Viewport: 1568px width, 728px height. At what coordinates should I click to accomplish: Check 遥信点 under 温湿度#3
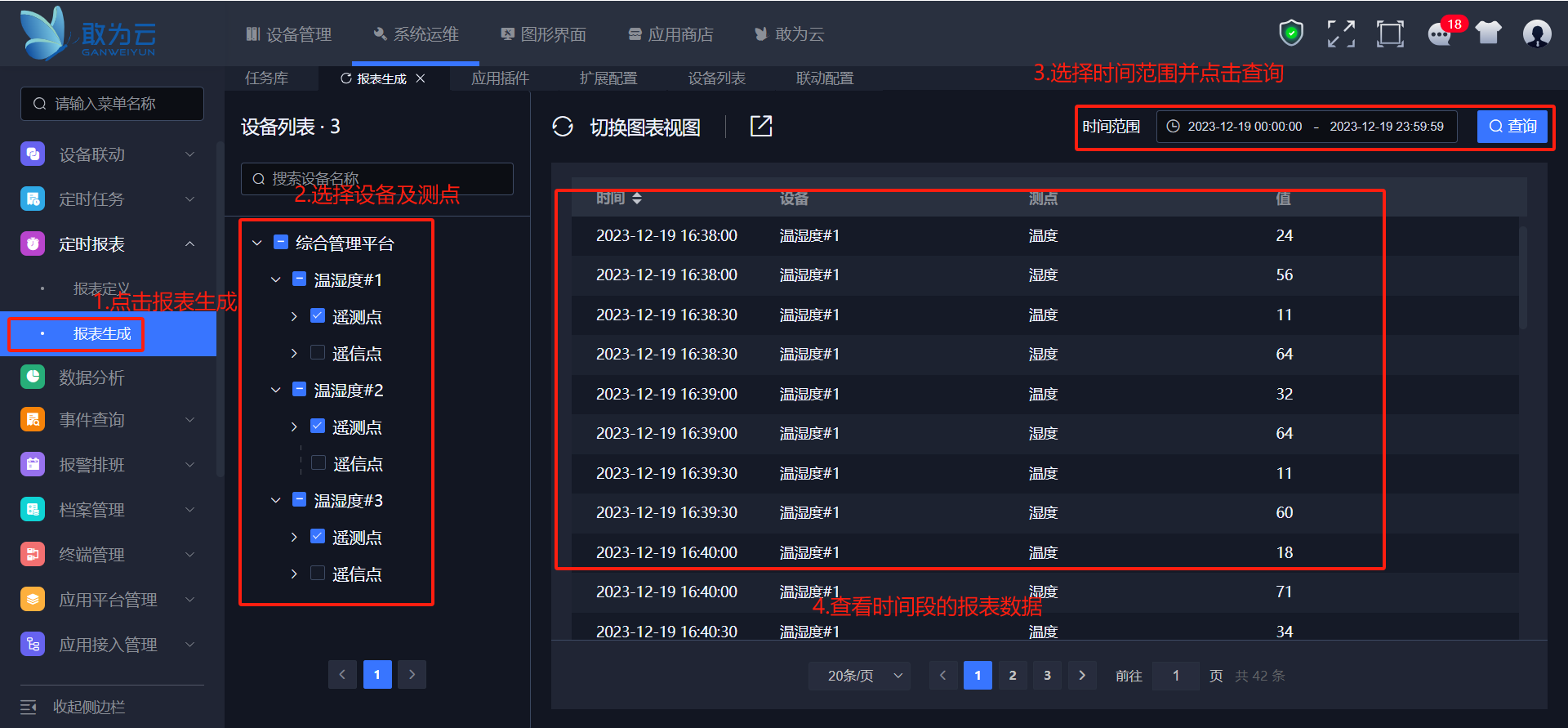[318, 574]
